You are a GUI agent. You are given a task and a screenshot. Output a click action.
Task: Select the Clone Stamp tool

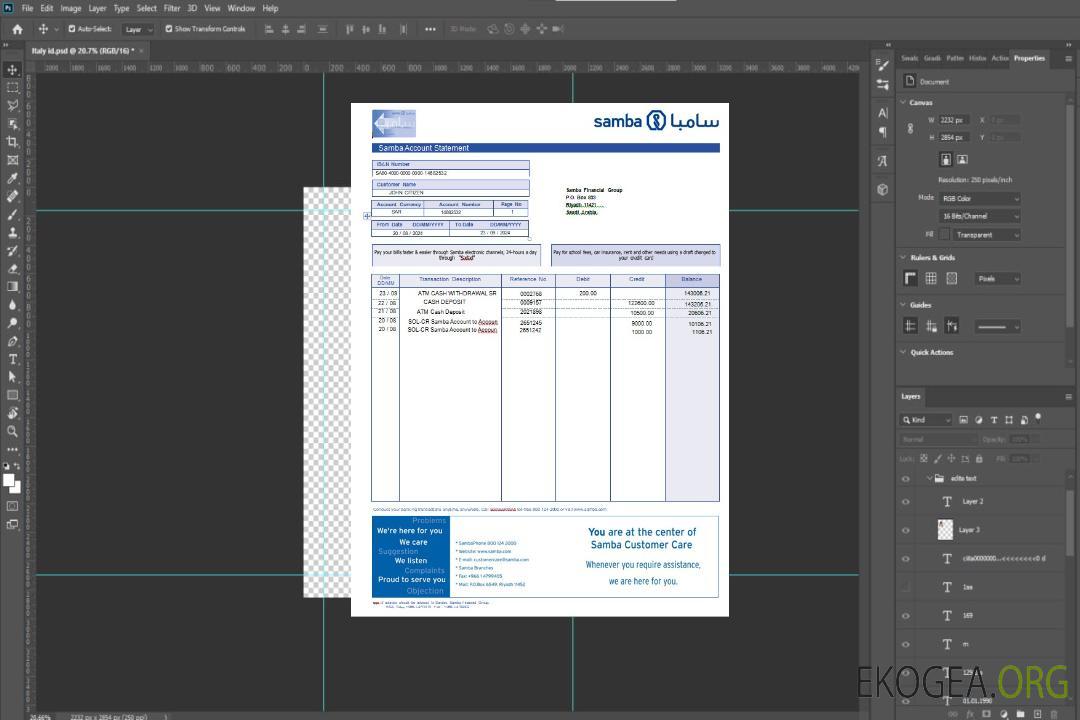point(12,233)
